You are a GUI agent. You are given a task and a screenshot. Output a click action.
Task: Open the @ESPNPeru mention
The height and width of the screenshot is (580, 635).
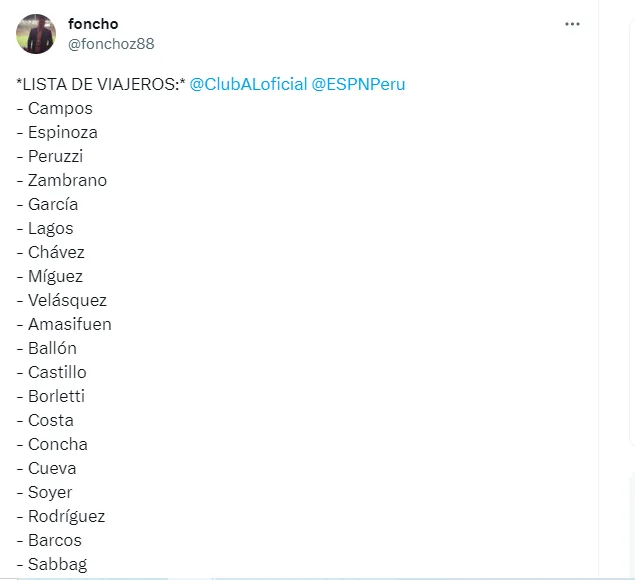pos(359,84)
